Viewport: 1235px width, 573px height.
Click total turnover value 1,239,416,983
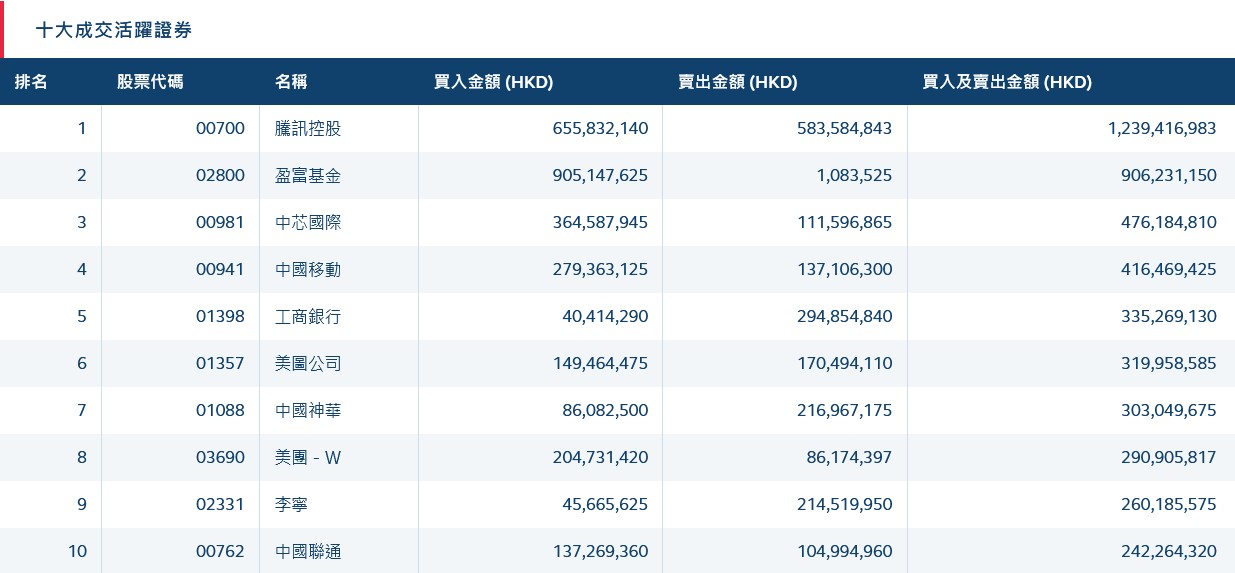coord(1162,128)
